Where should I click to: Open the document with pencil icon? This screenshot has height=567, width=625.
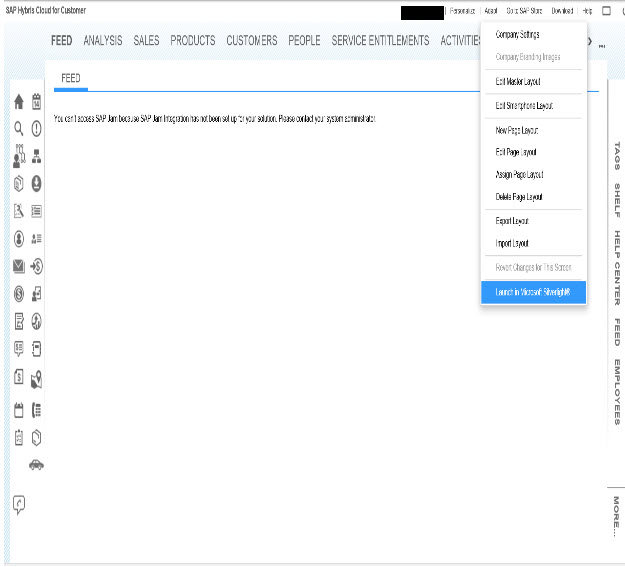coord(19,321)
